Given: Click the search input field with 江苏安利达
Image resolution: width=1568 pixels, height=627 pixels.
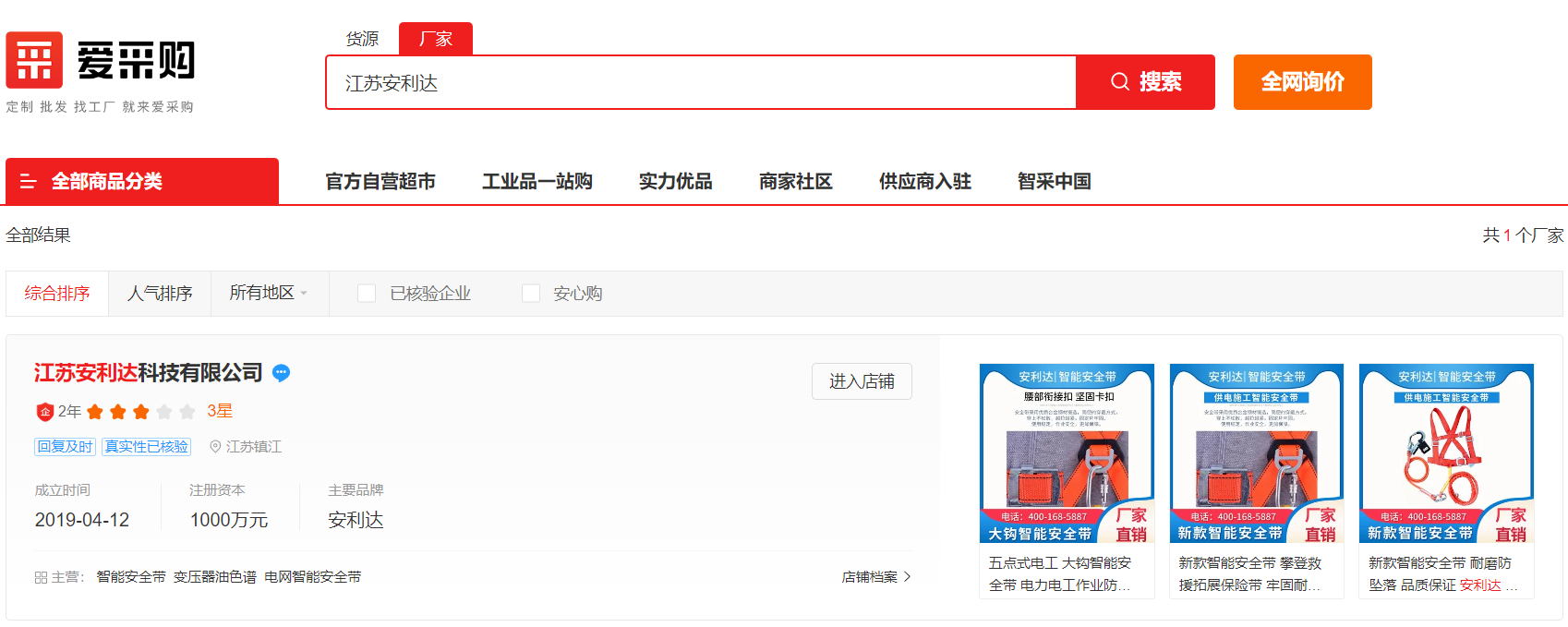Looking at the screenshot, I should 702,83.
